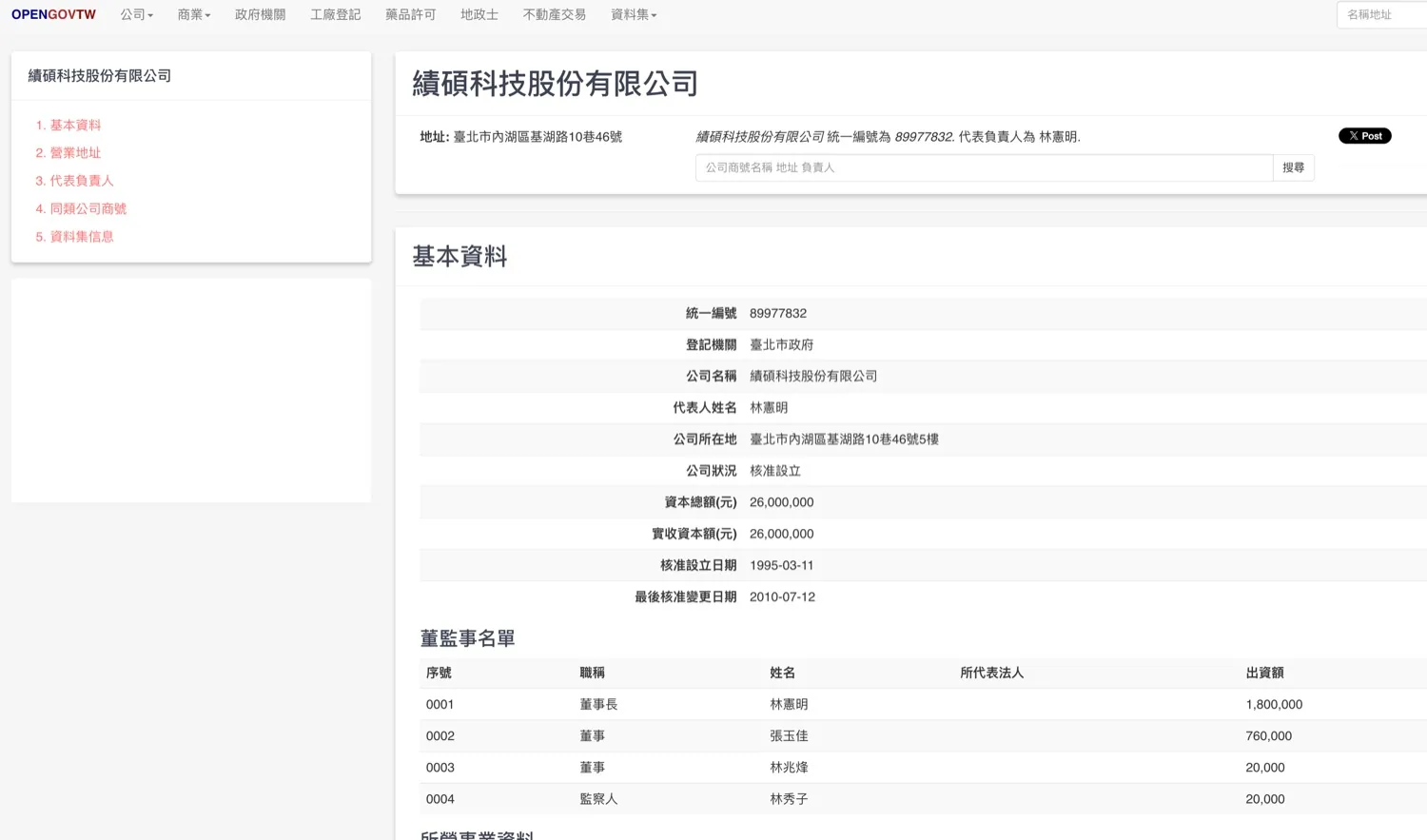Click the 序號 column header

pos(439,673)
